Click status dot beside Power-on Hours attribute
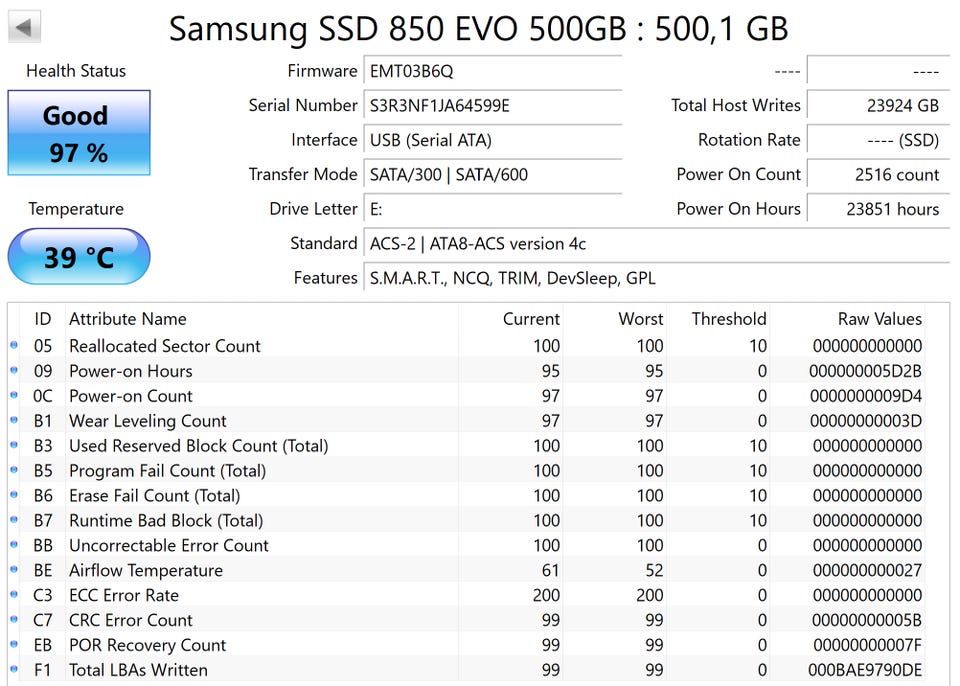960x686 pixels. point(14,371)
